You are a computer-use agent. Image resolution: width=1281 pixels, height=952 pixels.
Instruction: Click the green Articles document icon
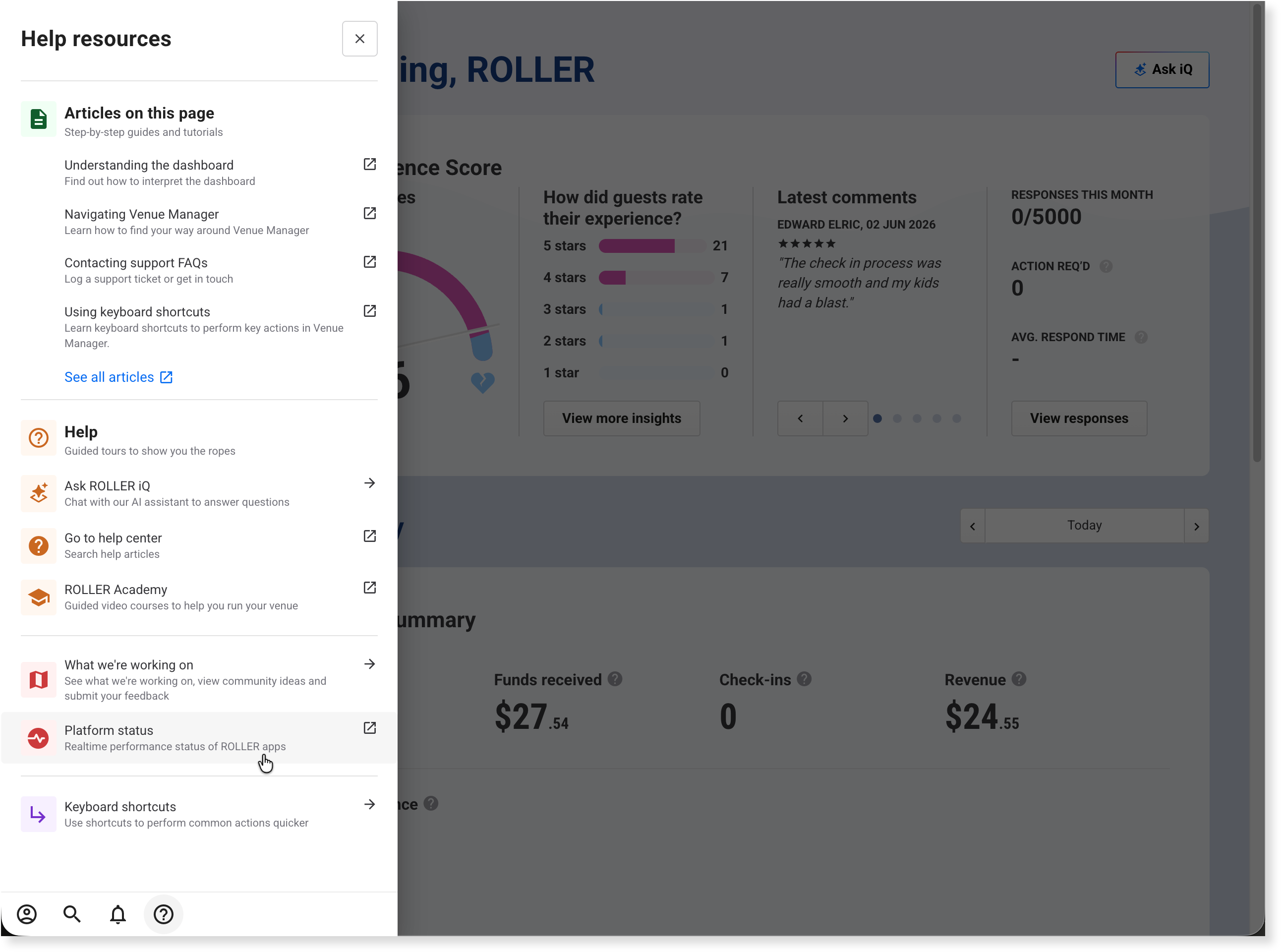tap(39, 119)
